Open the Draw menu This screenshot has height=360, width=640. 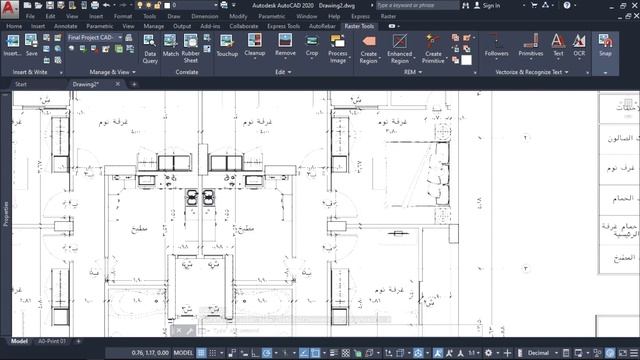(x=173, y=16)
